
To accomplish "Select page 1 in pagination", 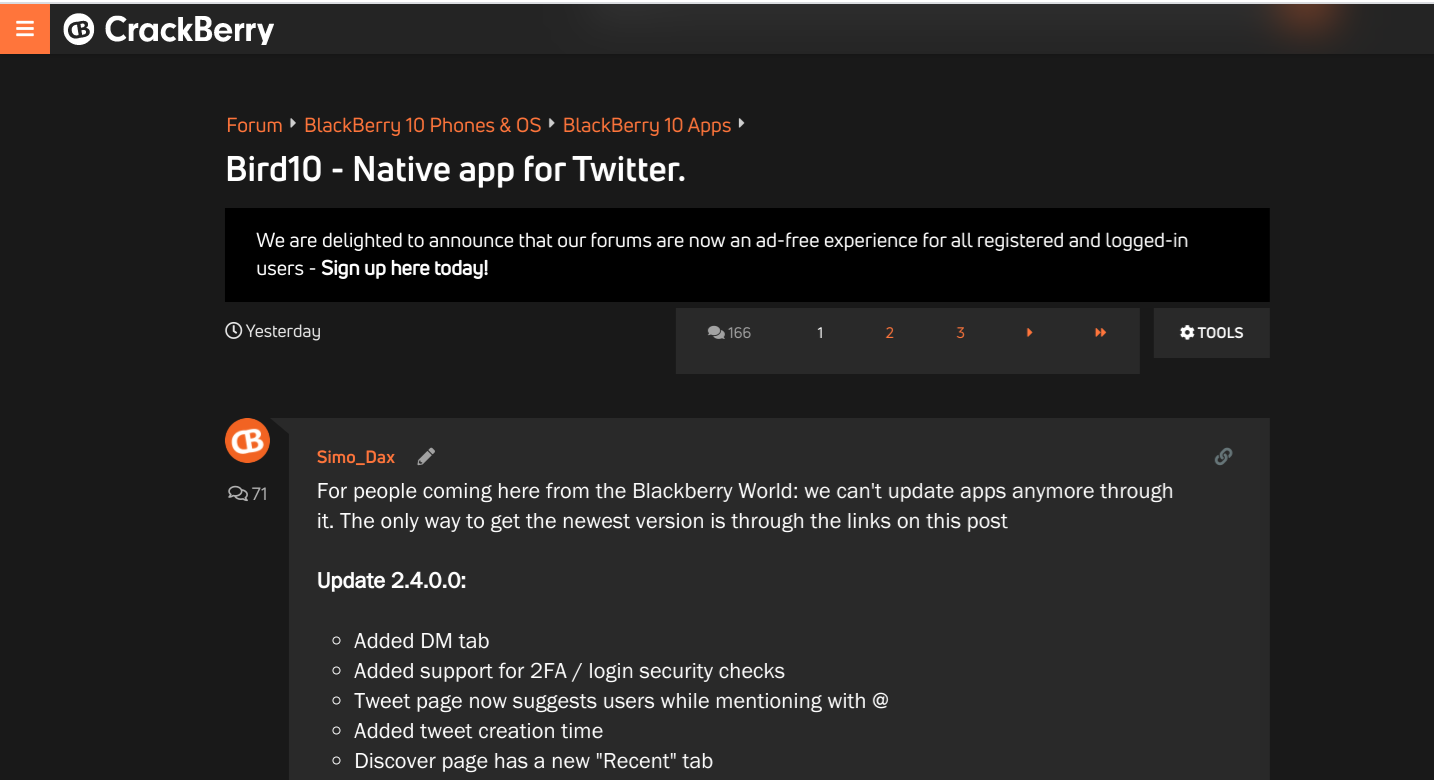I will [820, 333].
